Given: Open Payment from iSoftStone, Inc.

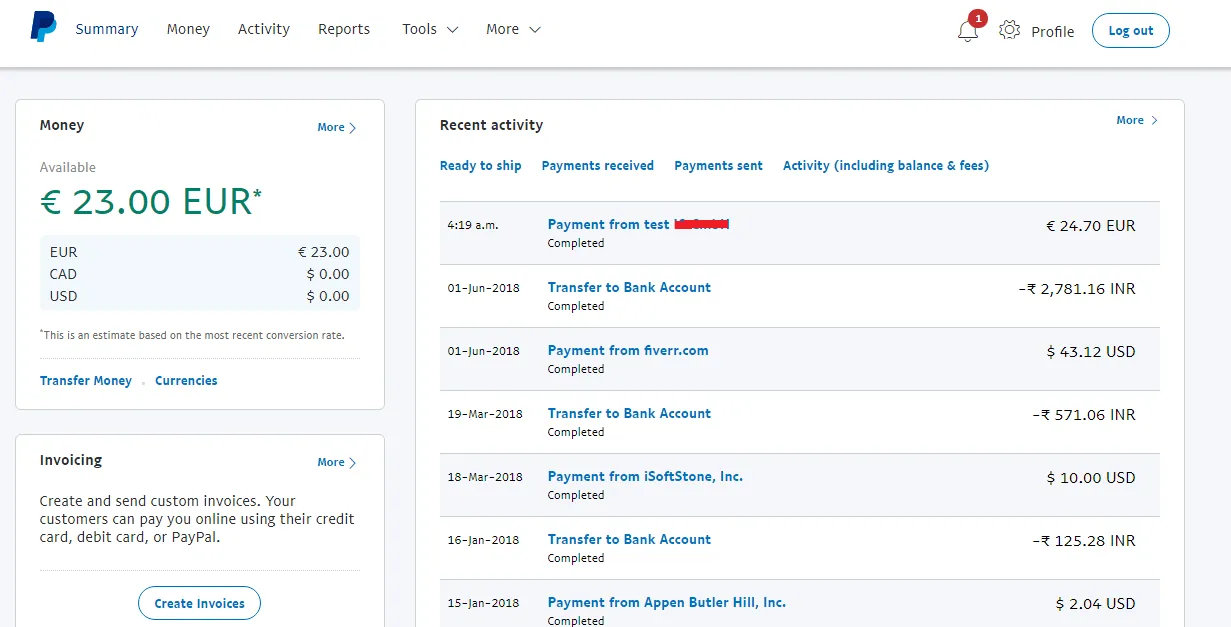Looking at the screenshot, I should pyautogui.click(x=645, y=476).
